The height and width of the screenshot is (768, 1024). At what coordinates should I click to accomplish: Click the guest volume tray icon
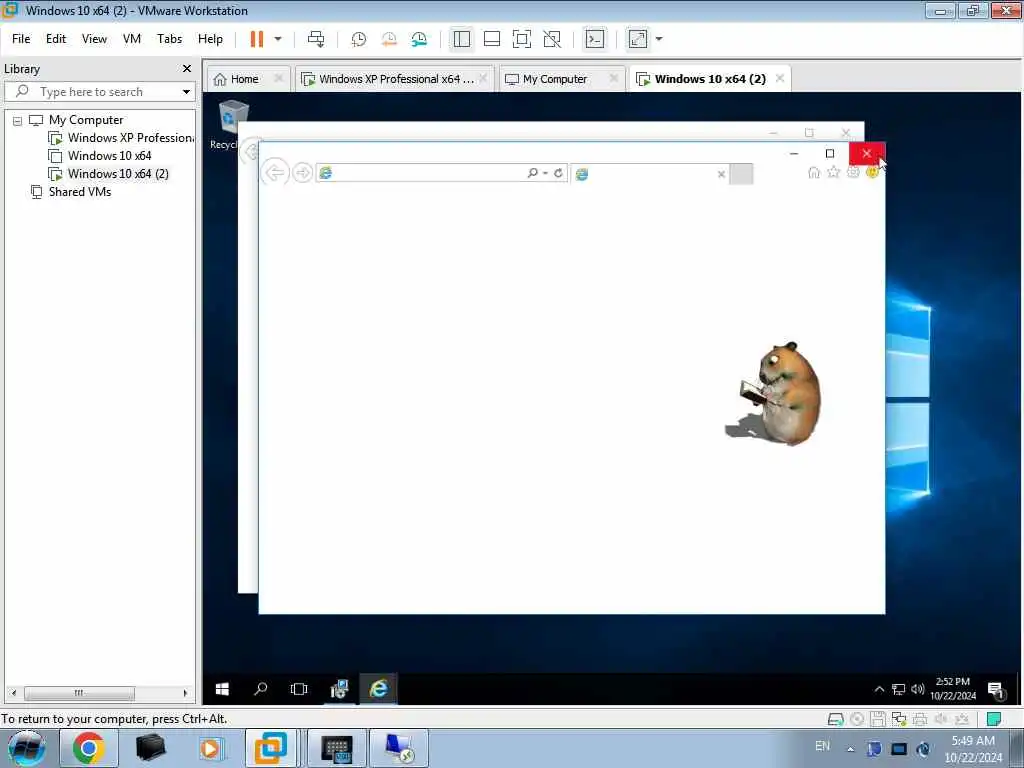(x=918, y=689)
